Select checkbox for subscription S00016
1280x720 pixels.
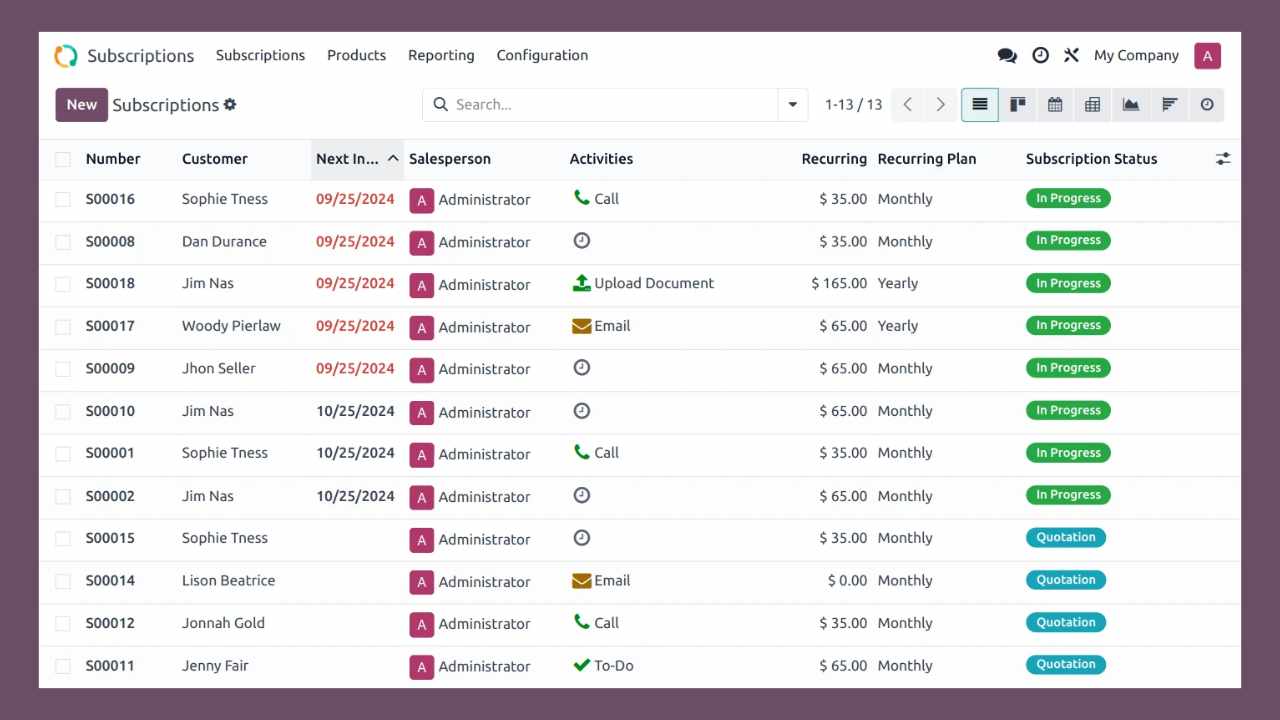(63, 200)
